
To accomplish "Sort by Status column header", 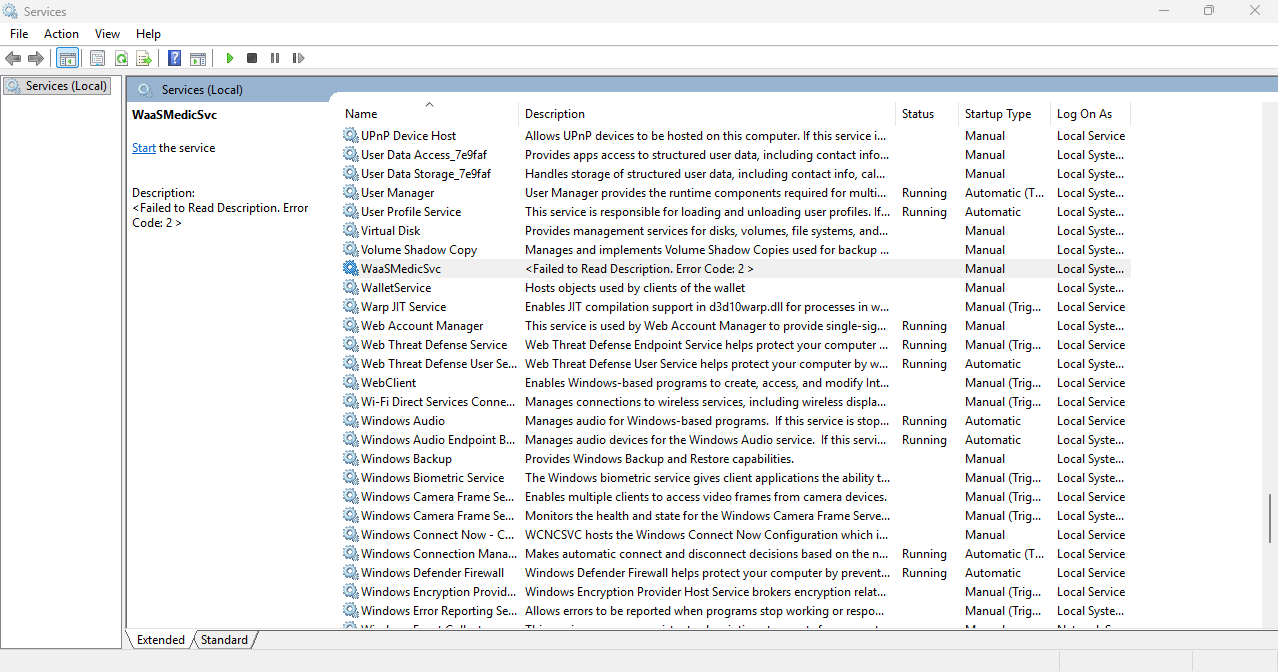I will pos(927,113).
